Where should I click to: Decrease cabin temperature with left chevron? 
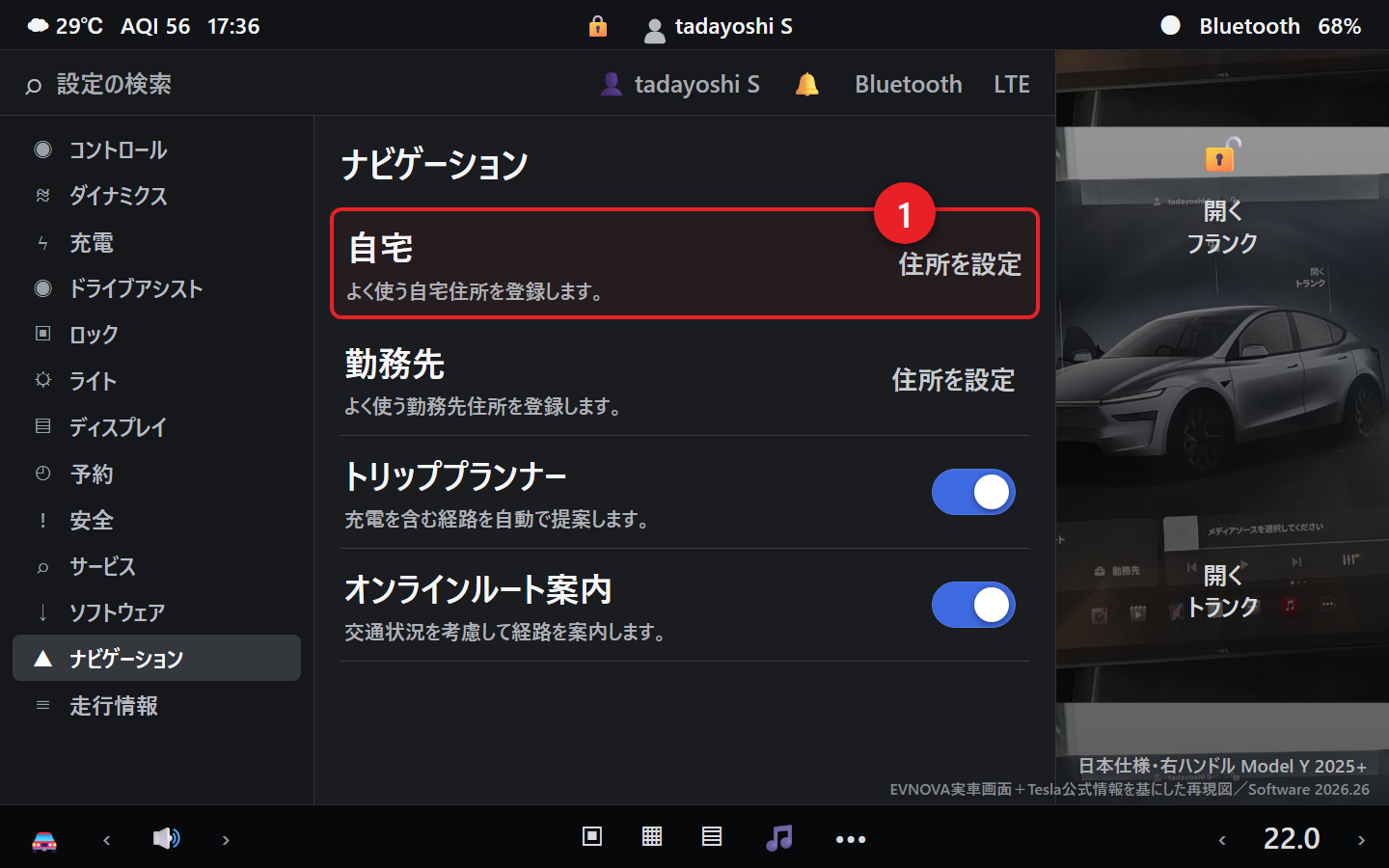[x=1222, y=840]
